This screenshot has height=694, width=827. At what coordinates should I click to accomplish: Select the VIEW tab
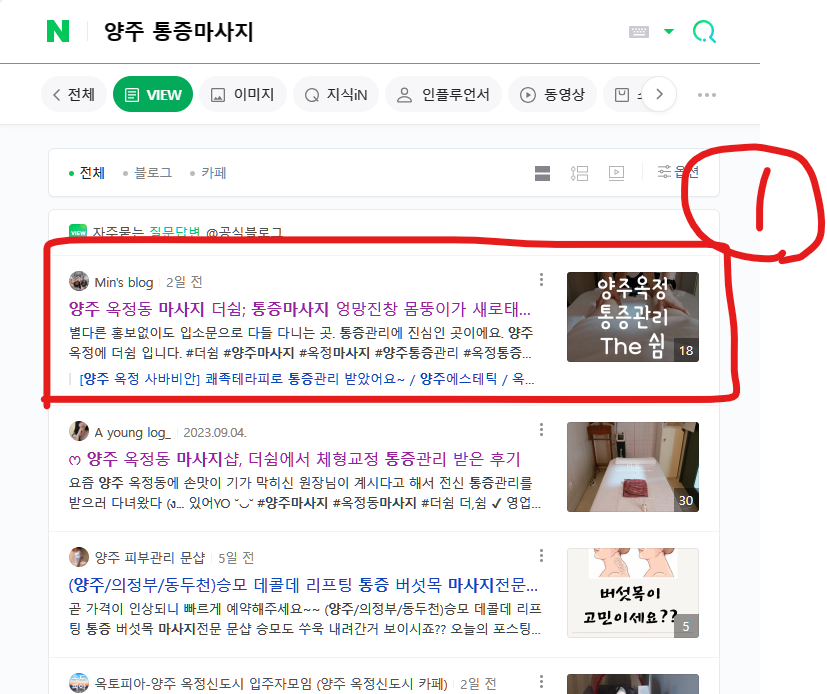[x=153, y=94]
